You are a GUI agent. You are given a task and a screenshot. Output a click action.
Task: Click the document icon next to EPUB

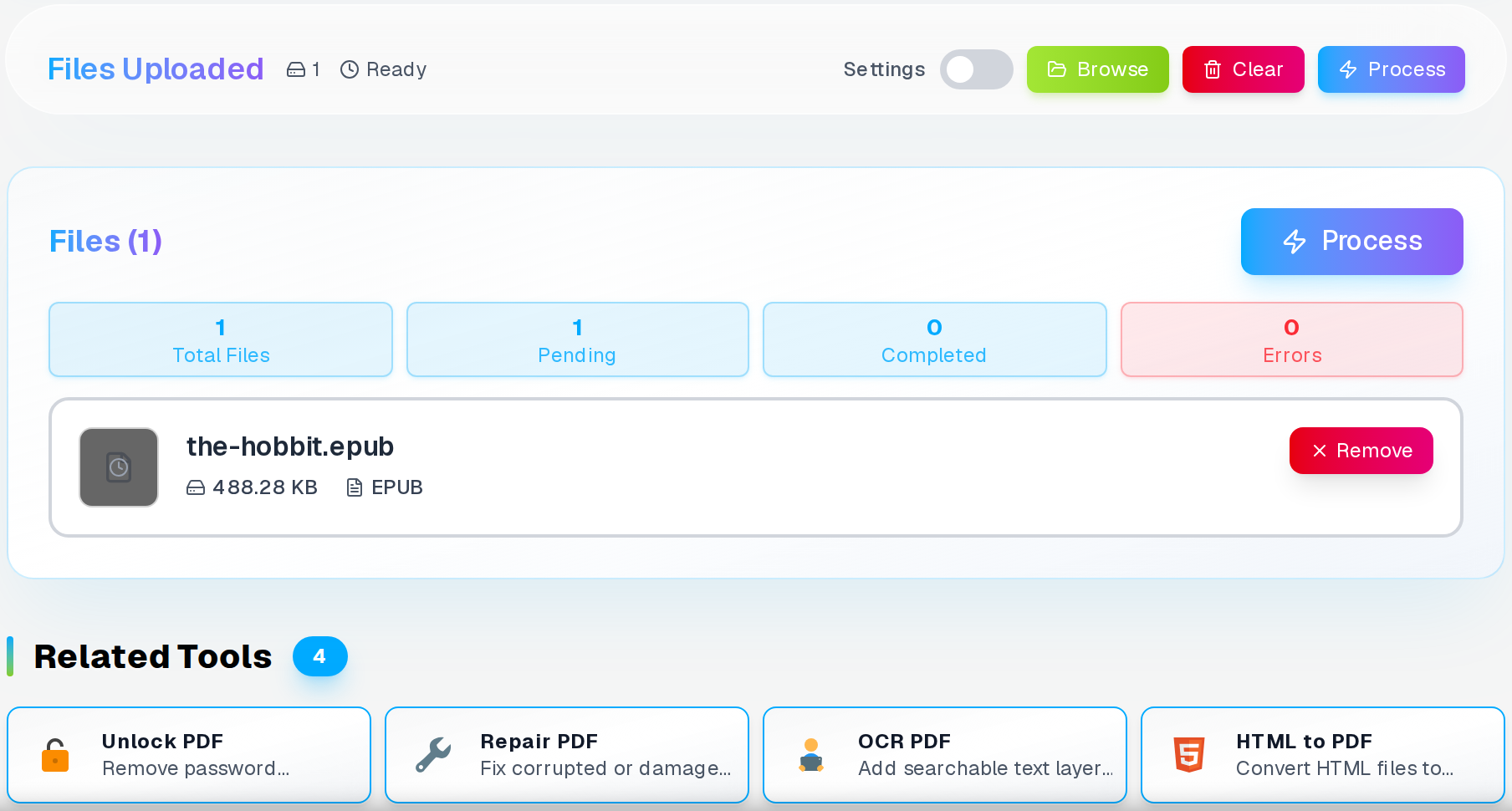tap(355, 487)
